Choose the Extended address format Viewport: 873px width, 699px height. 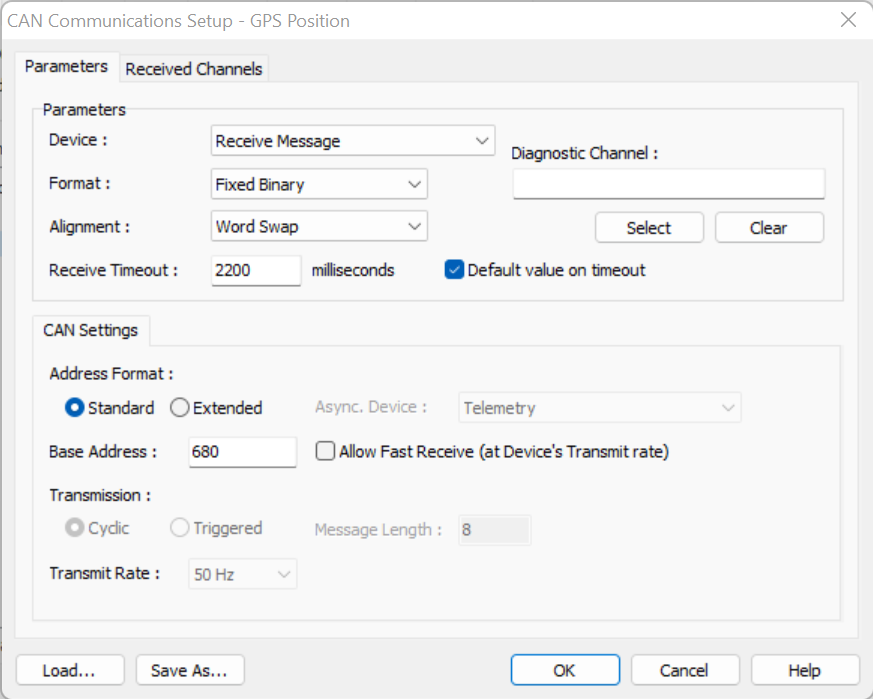pyautogui.click(x=180, y=408)
